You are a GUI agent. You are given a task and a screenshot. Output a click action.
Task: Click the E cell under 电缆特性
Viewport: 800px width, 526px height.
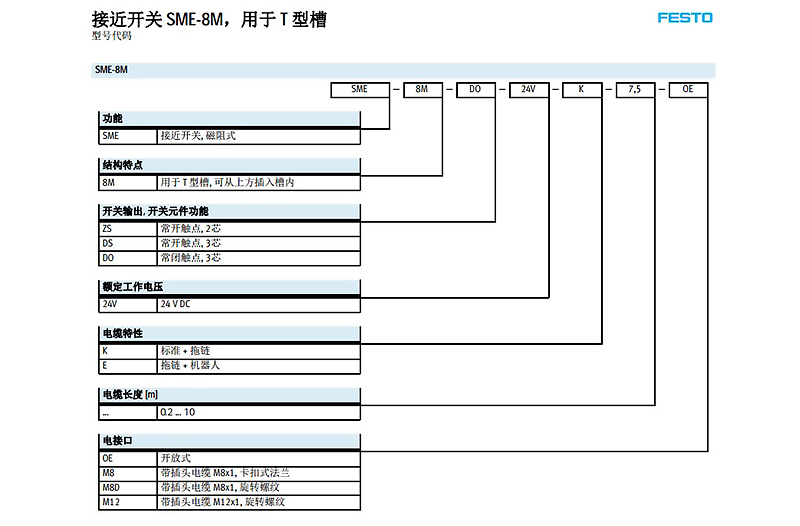pos(128,366)
